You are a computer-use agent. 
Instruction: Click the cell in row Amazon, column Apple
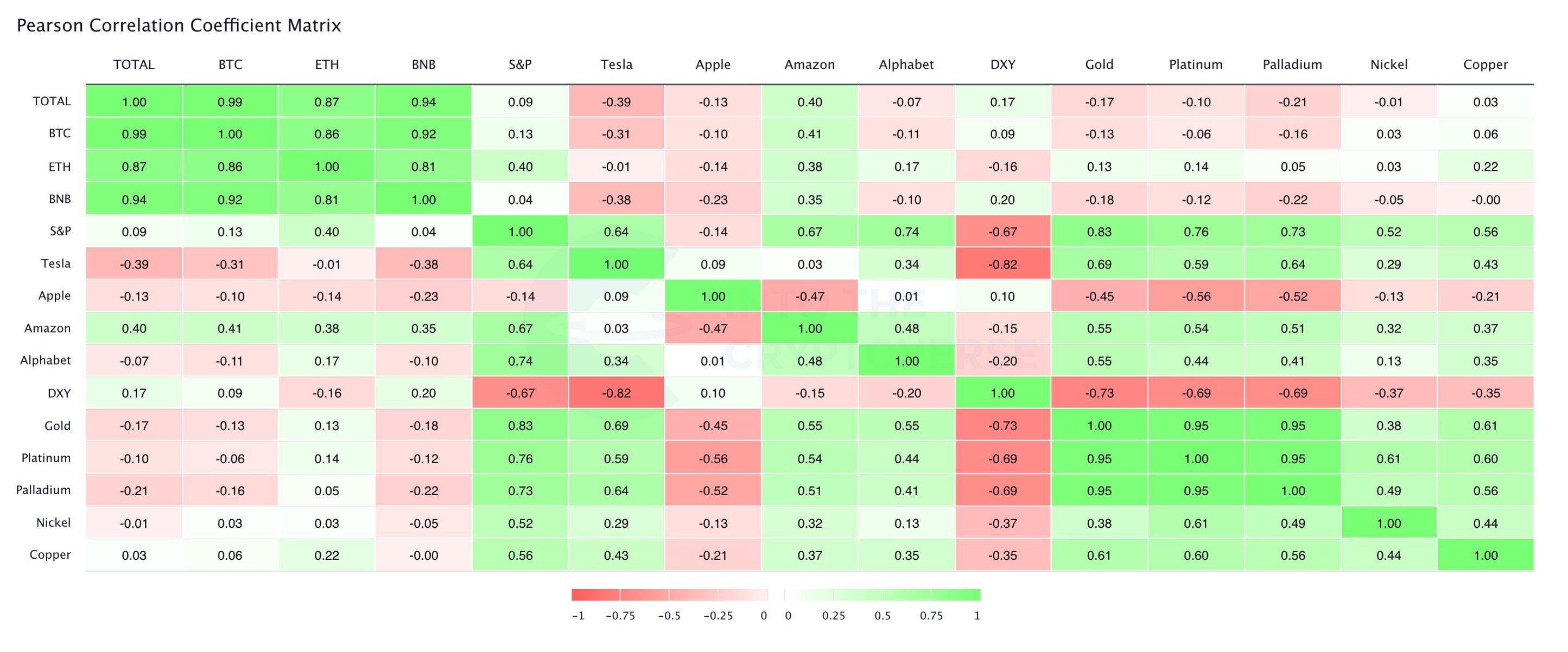[713, 328]
